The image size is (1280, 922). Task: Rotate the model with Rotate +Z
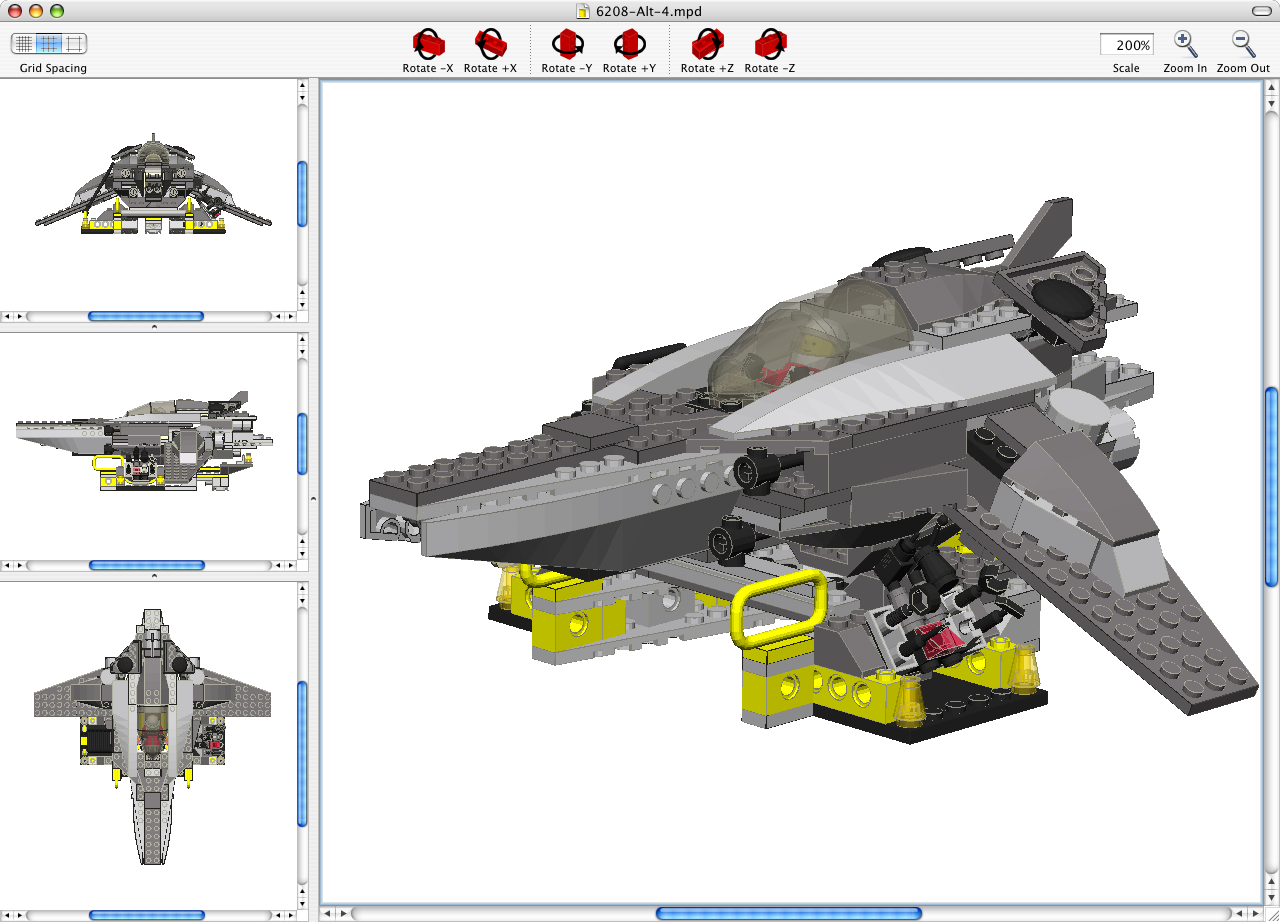point(707,44)
